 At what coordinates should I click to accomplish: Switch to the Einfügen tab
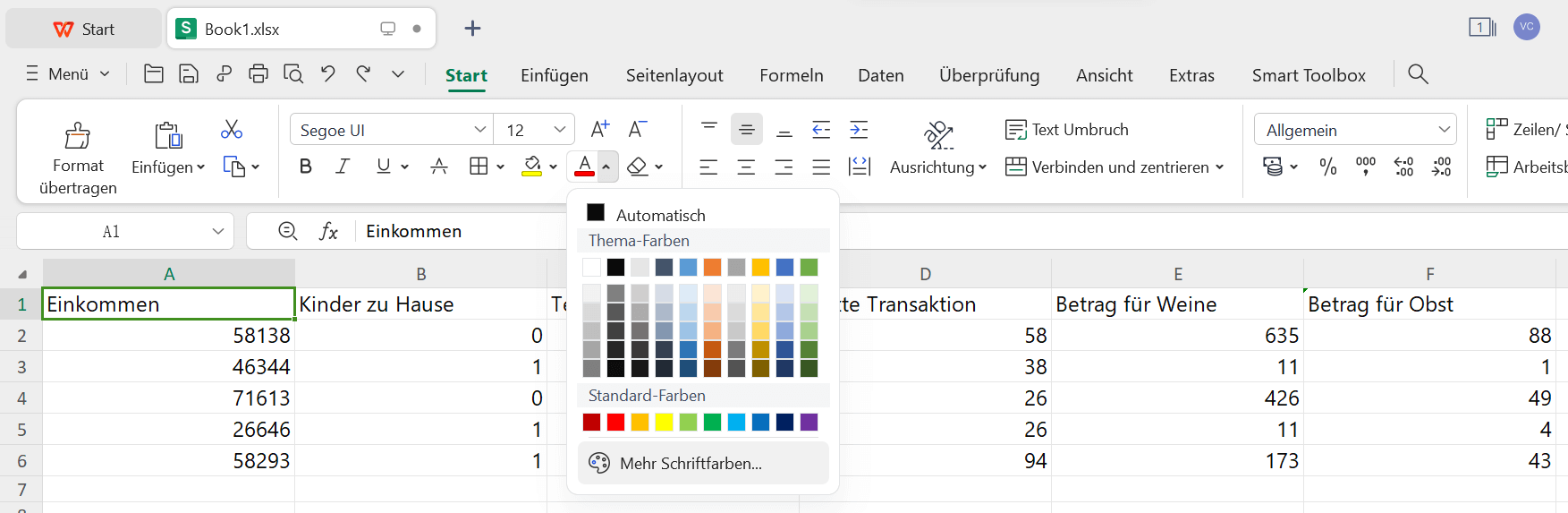point(555,76)
